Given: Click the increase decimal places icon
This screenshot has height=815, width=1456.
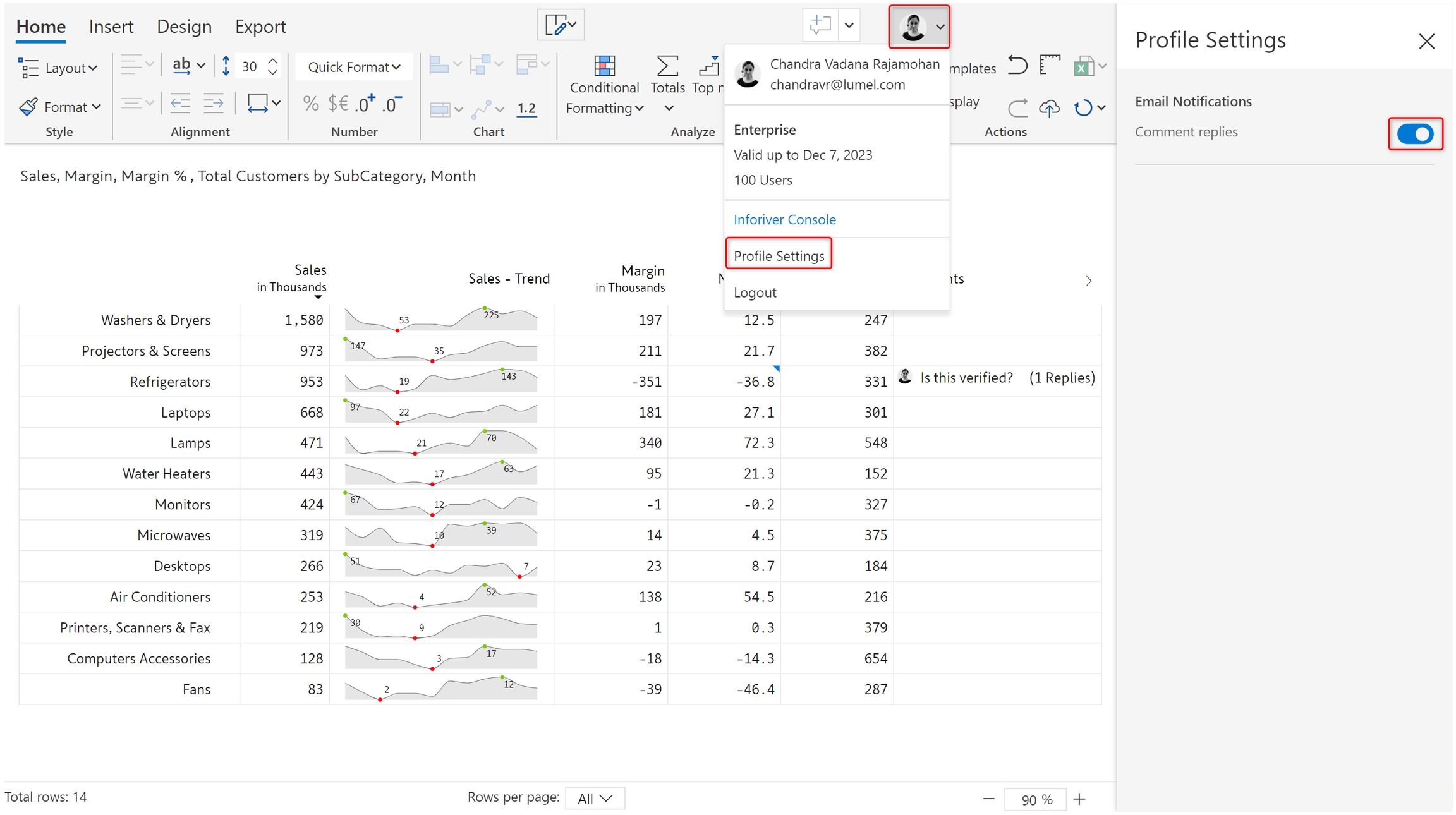Looking at the screenshot, I should click(365, 104).
